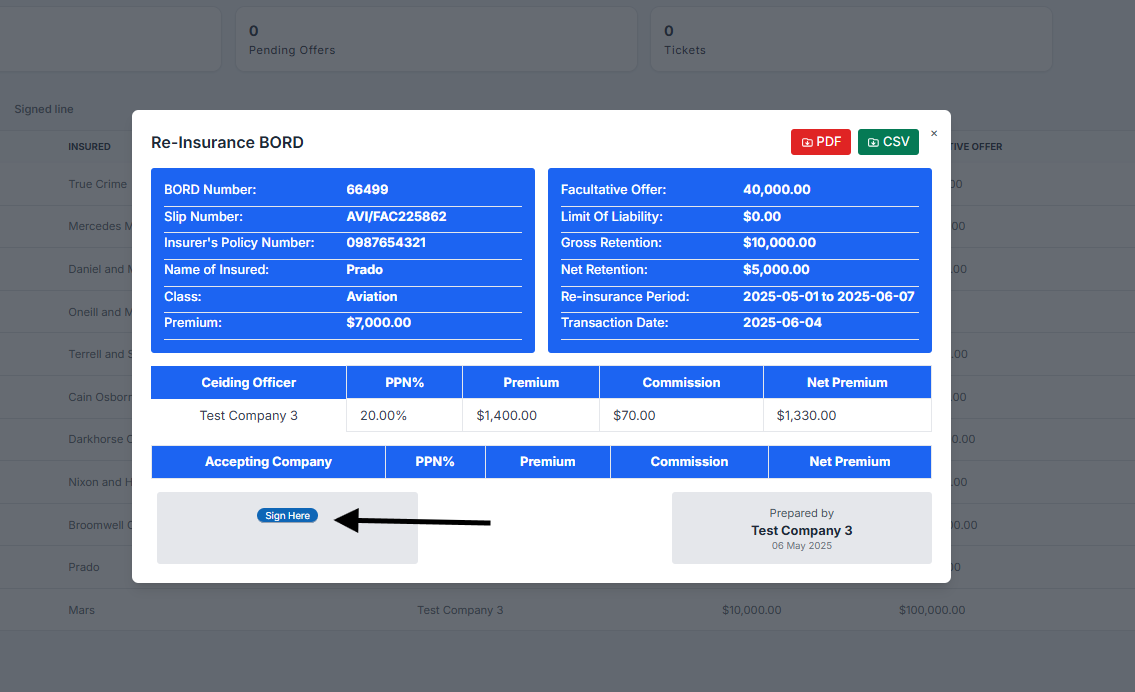The height and width of the screenshot is (692, 1135).
Task: Click Net Premium header in Ceiding Officer table
Action: (847, 382)
